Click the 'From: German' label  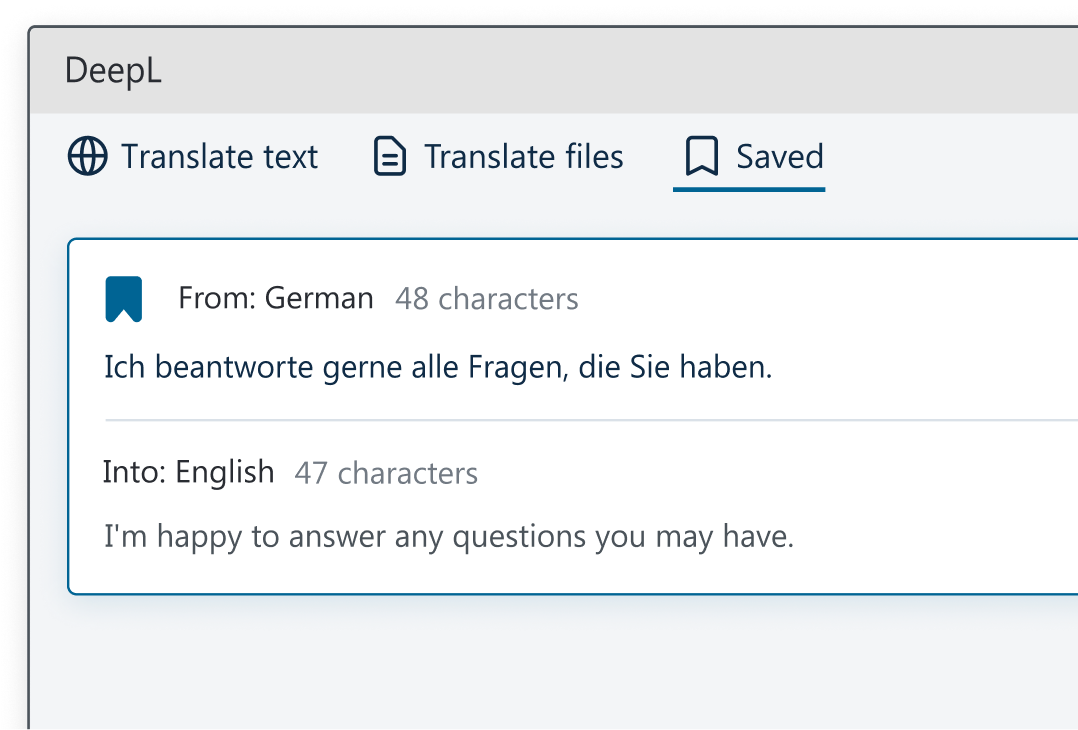(276, 298)
